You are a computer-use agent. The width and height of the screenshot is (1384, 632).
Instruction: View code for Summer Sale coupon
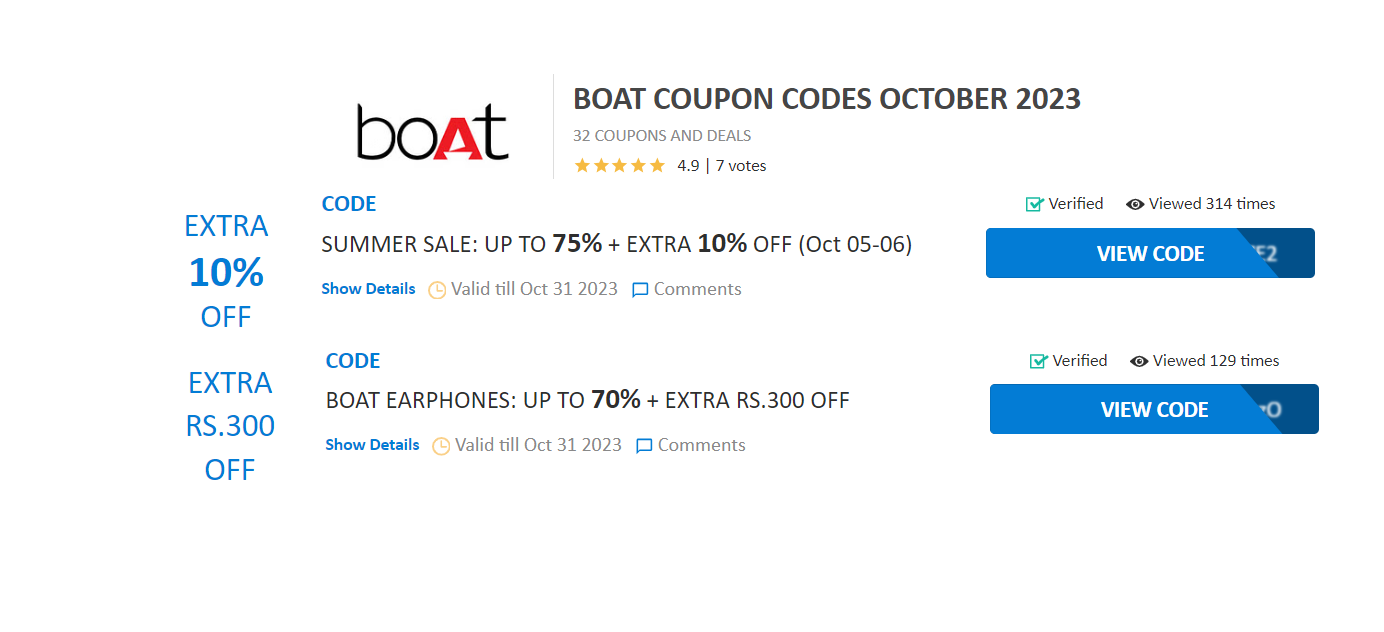pyautogui.click(x=1150, y=253)
